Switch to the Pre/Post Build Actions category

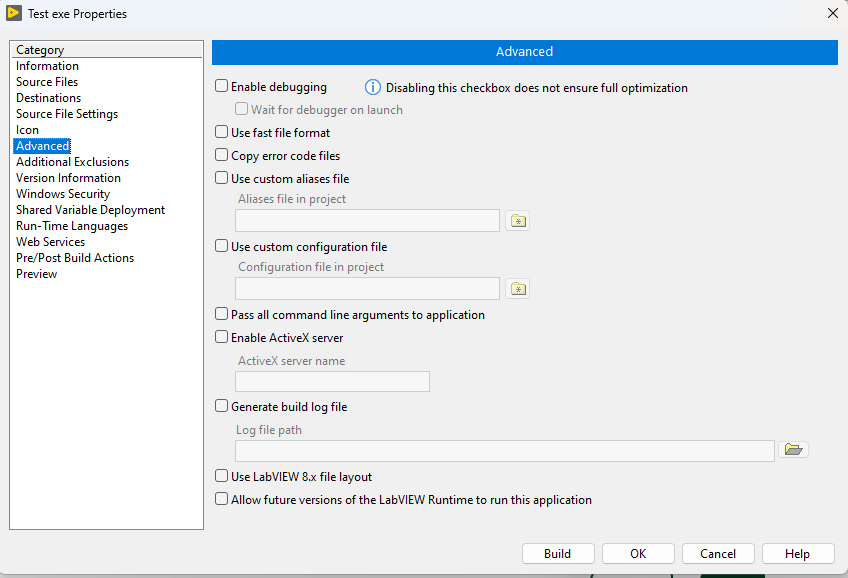tap(75, 257)
